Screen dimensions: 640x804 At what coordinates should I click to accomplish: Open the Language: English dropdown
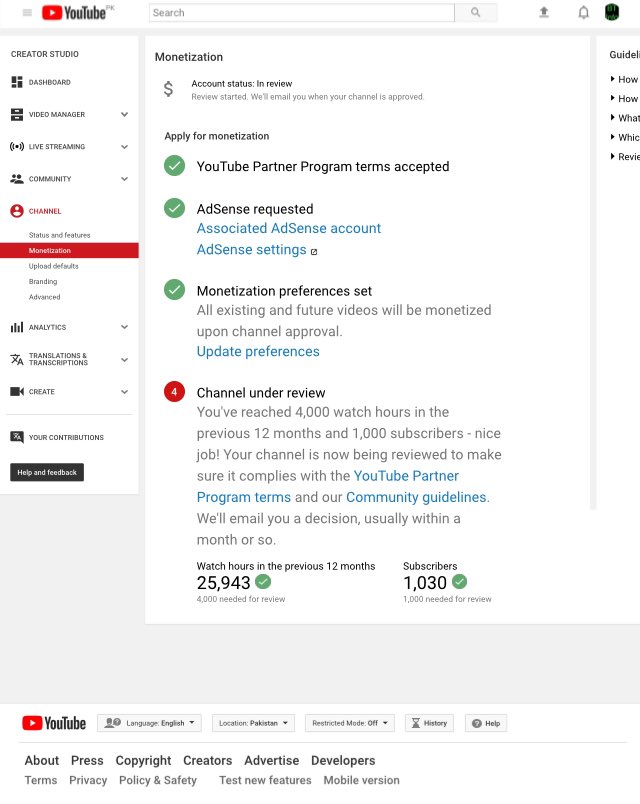tap(149, 723)
